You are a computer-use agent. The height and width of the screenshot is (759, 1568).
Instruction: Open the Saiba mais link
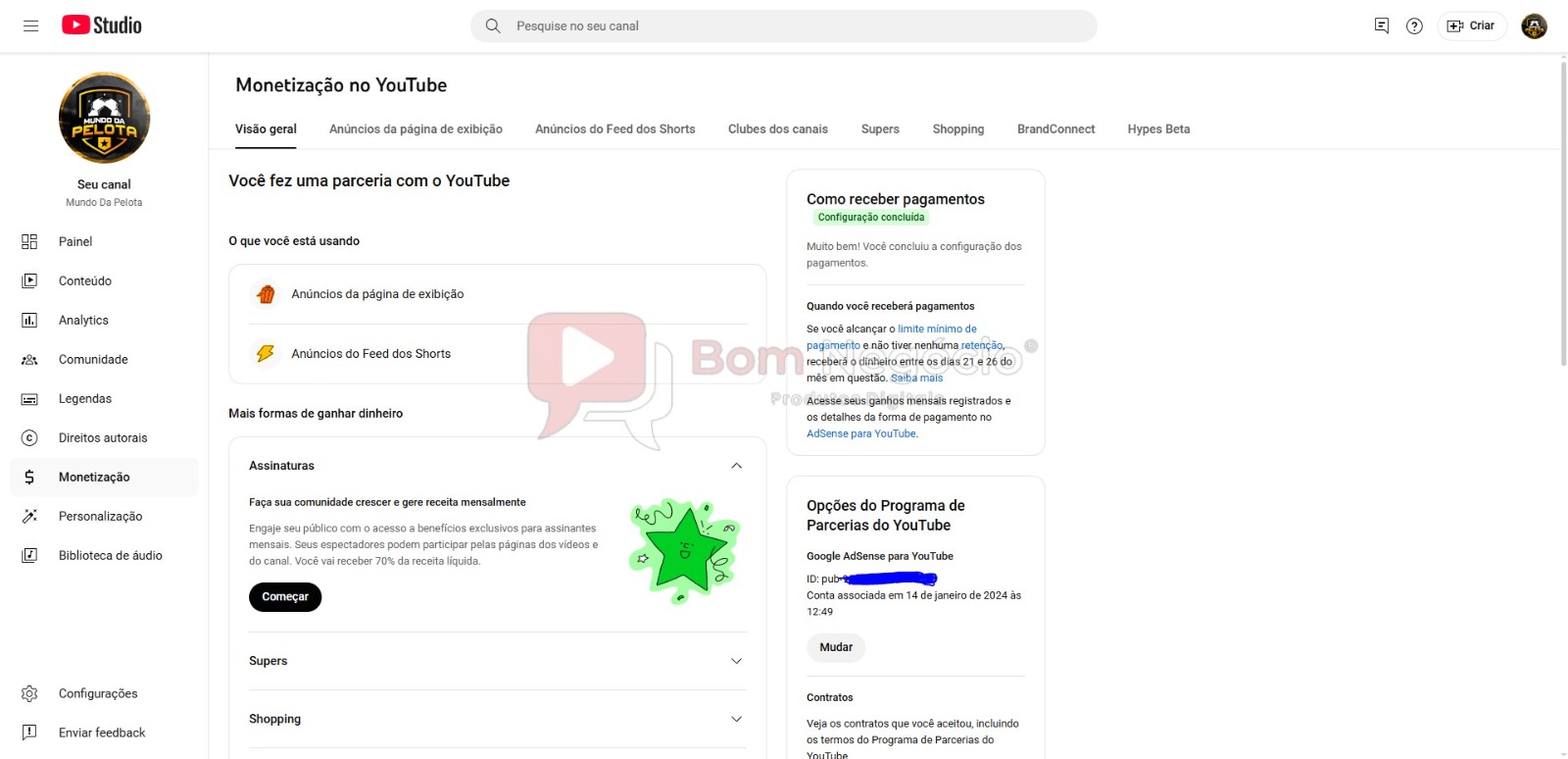tap(916, 378)
